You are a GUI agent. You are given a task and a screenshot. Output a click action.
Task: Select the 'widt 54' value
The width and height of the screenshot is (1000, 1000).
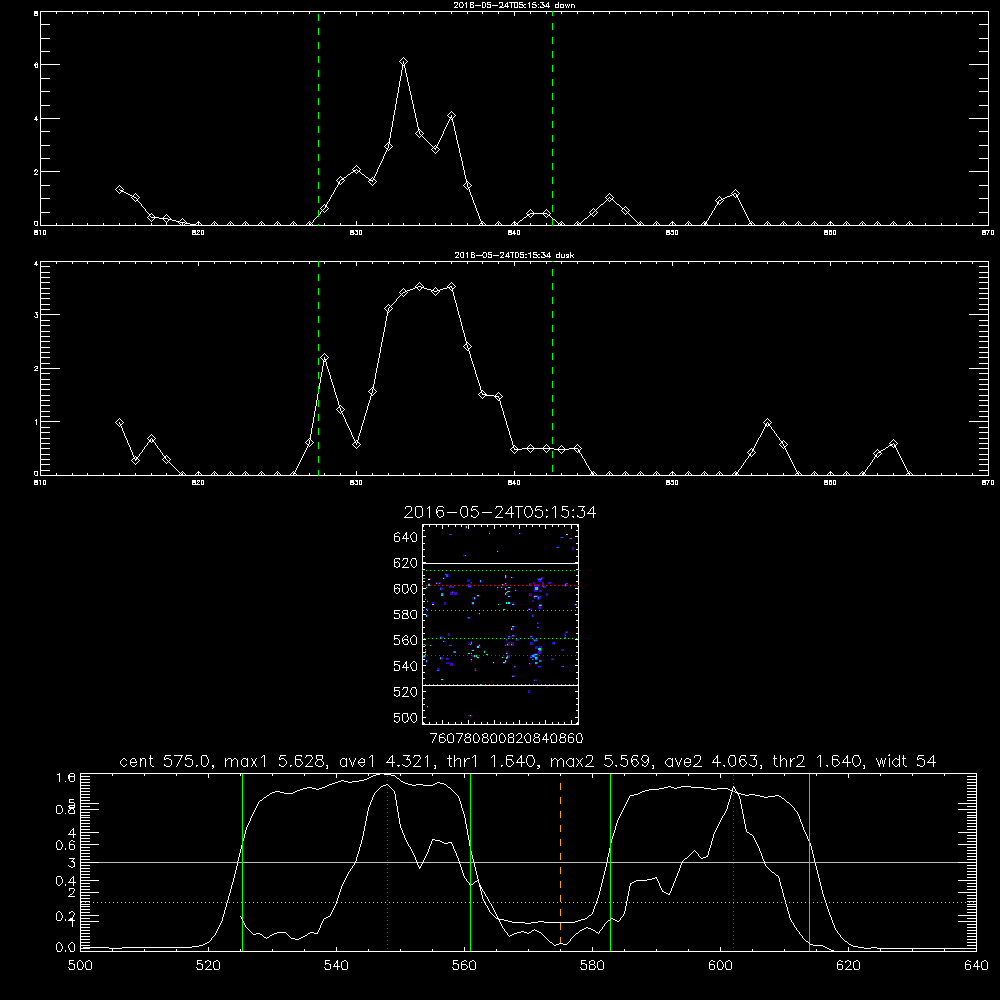(x=906, y=761)
